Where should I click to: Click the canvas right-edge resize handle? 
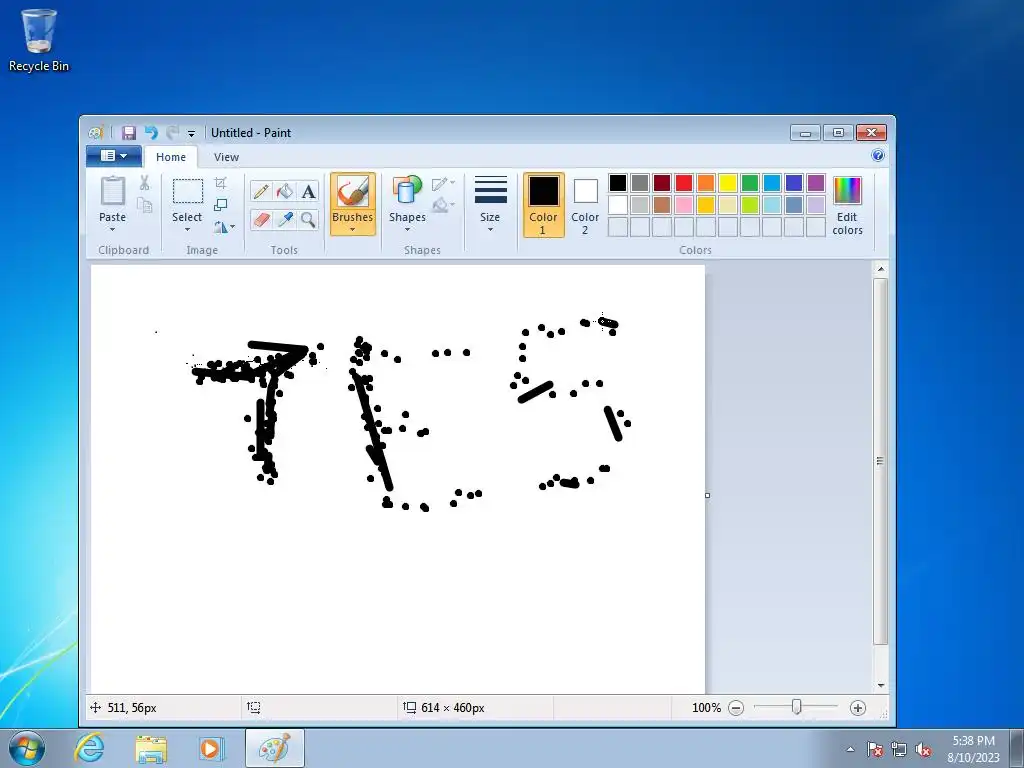pyautogui.click(x=707, y=495)
